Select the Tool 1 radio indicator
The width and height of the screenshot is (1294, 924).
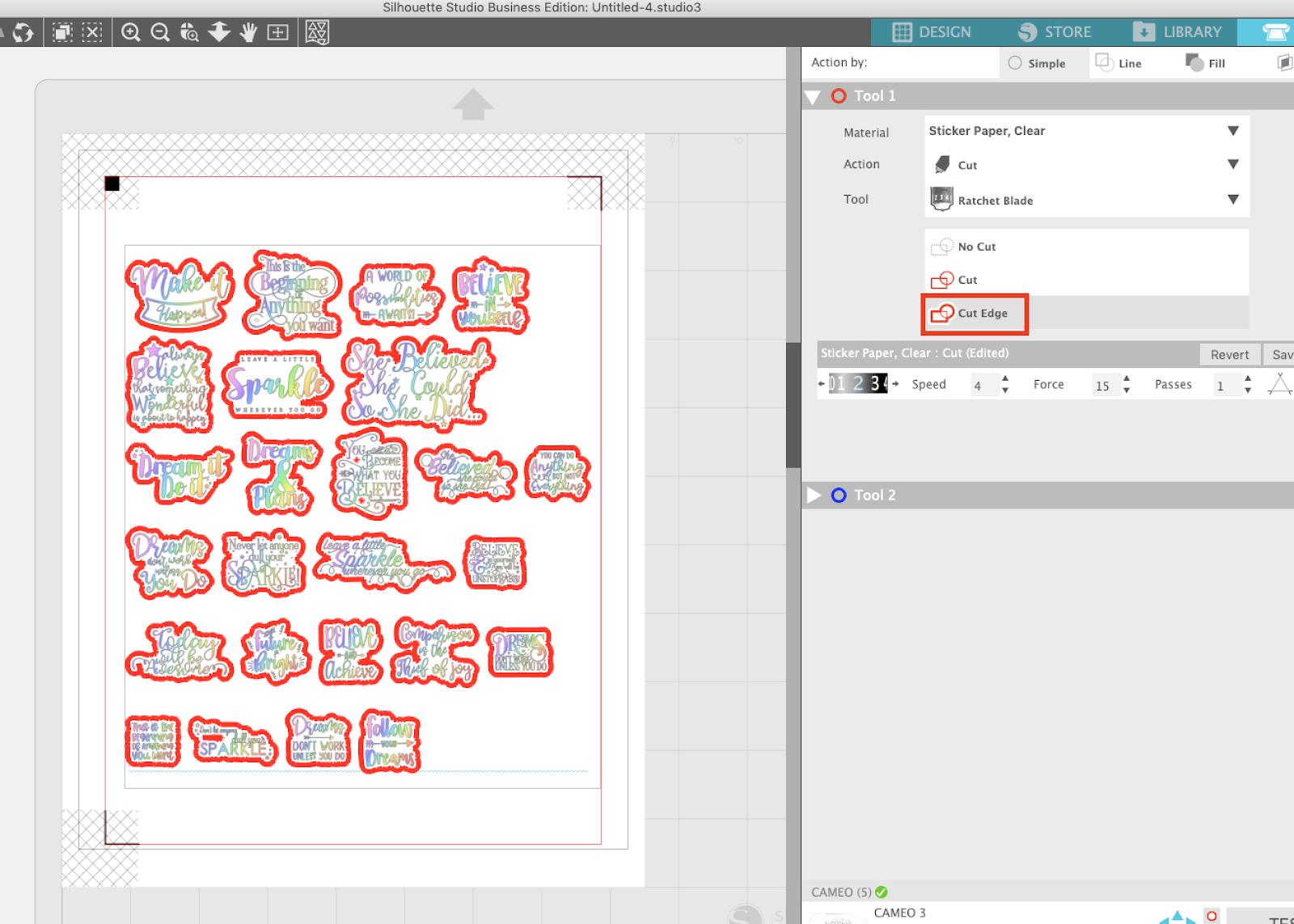point(838,95)
